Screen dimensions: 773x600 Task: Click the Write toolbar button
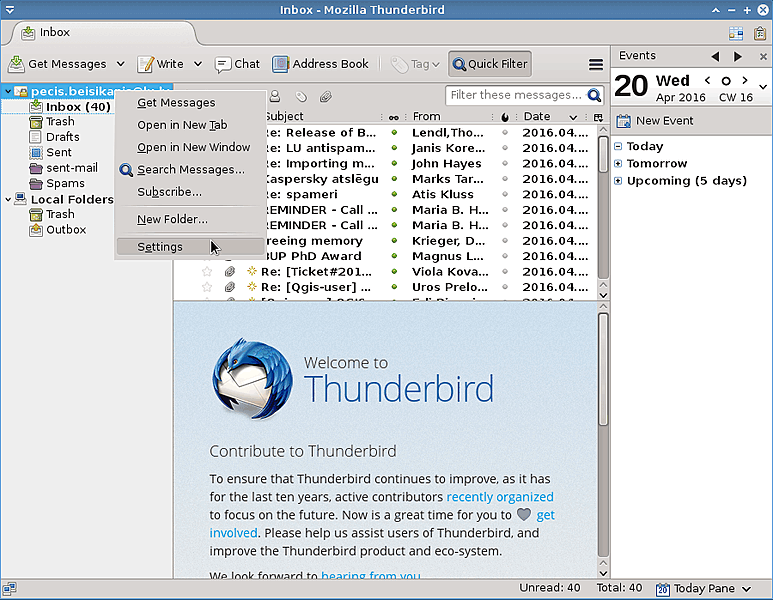pos(161,64)
